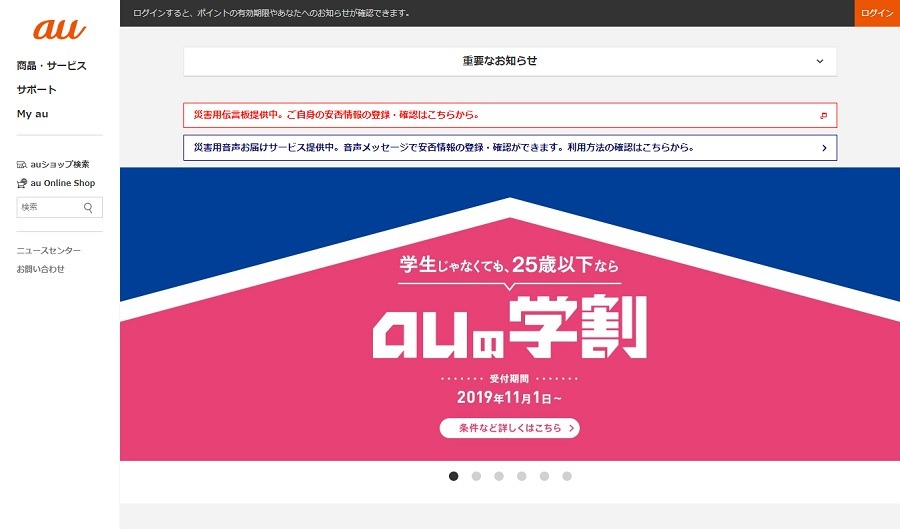Switch to the second carousel slide dot
Viewport: 900px width, 529px height.
point(476,476)
